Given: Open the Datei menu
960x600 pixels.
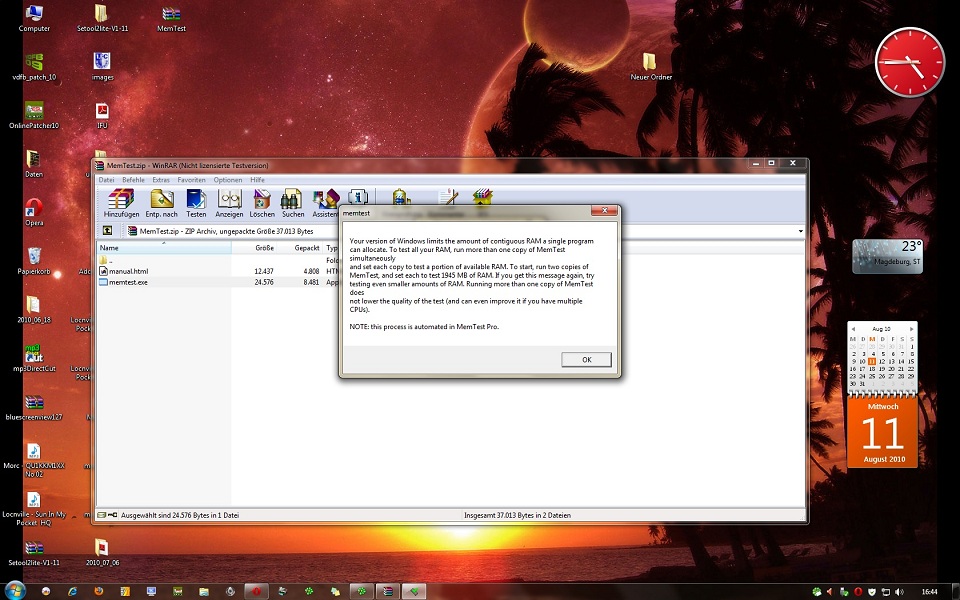Looking at the screenshot, I should click(106, 180).
